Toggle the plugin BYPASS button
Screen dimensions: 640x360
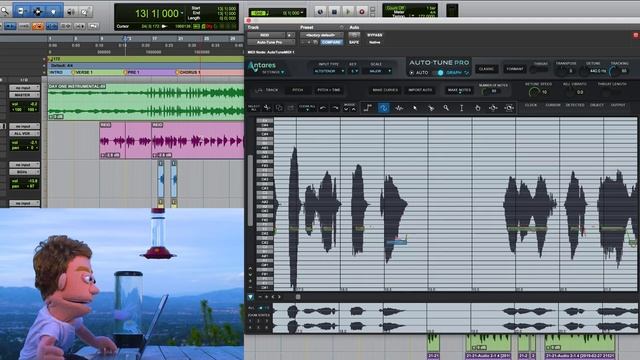tap(374, 35)
